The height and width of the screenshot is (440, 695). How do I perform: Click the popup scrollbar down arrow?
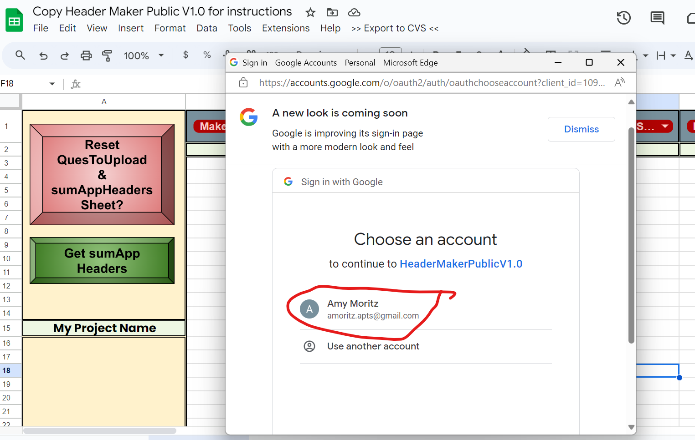tap(631, 427)
